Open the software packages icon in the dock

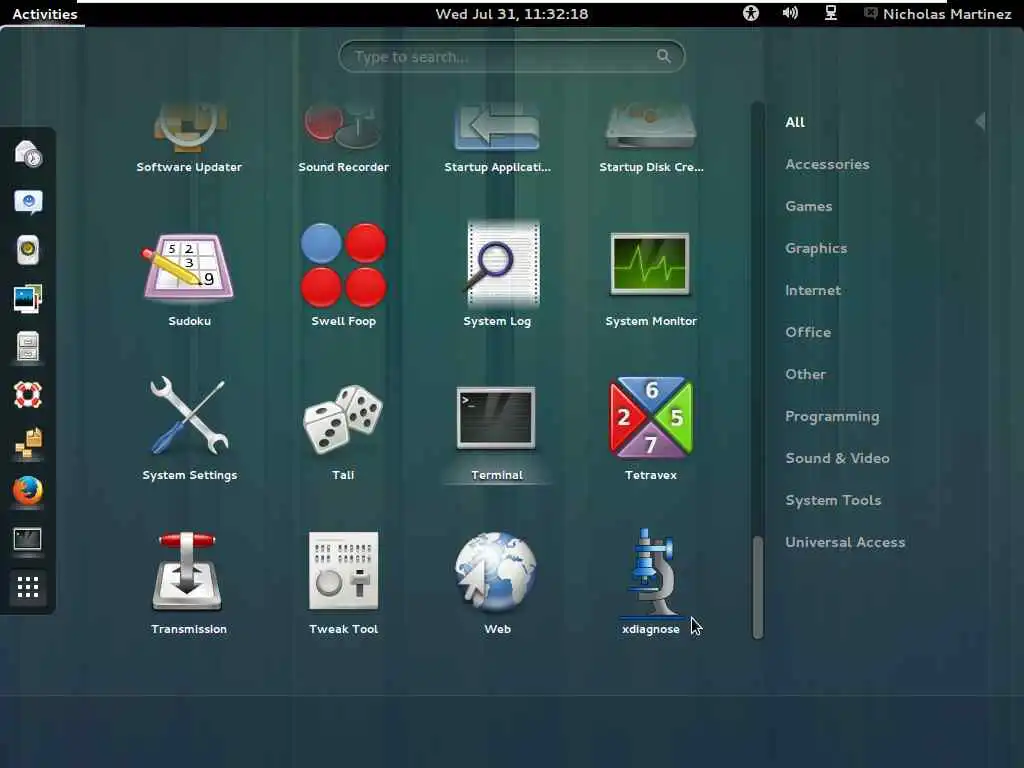tap(28, 443)
